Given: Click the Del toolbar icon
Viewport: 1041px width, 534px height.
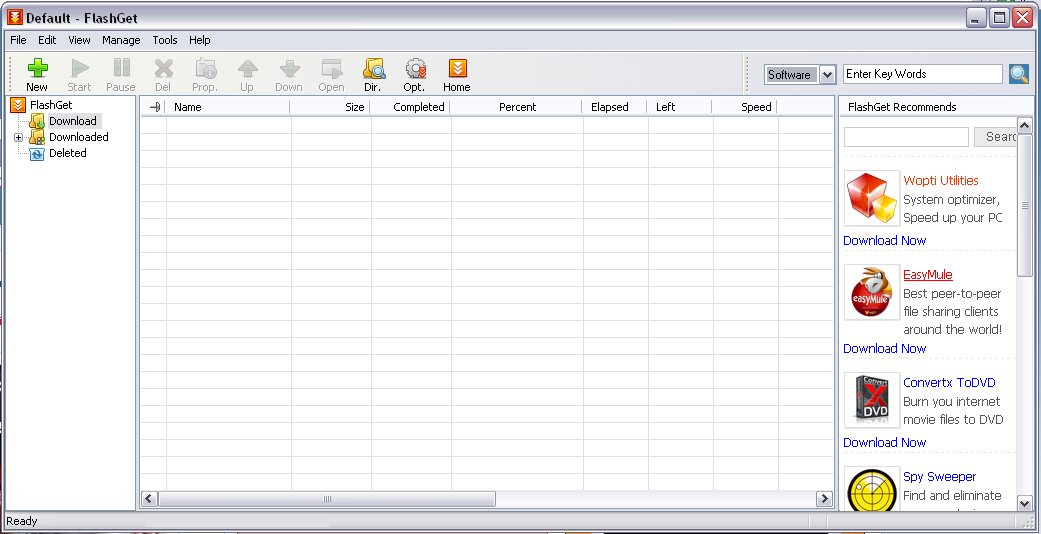Looking at the screenshot, I should (x=163, y=74).
